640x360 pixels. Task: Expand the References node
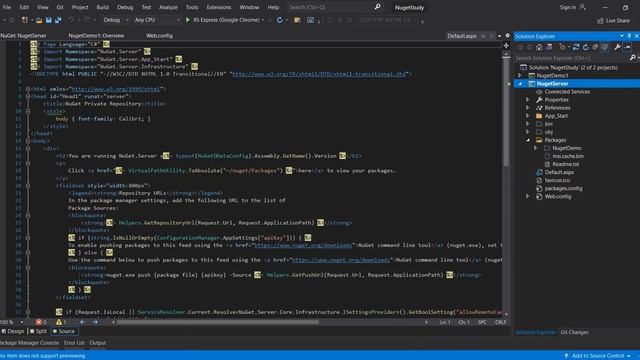pyautogui.click(x=528, y=108)
